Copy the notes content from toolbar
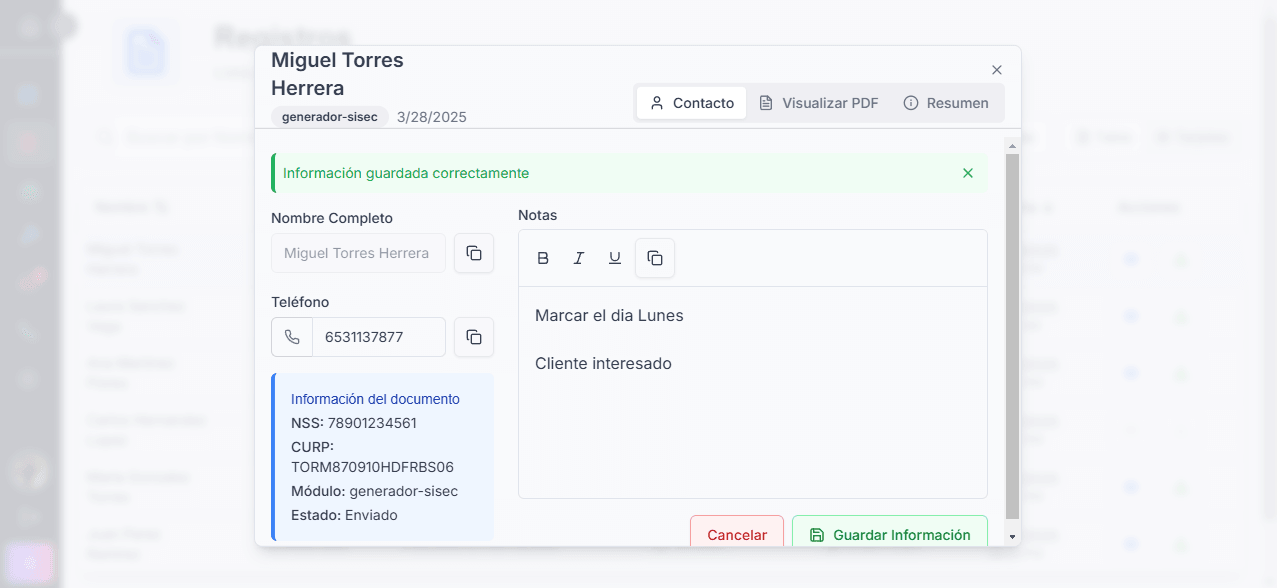Image resolution: width=1277 pixels, height=588 pixels. tap(655, 258)
